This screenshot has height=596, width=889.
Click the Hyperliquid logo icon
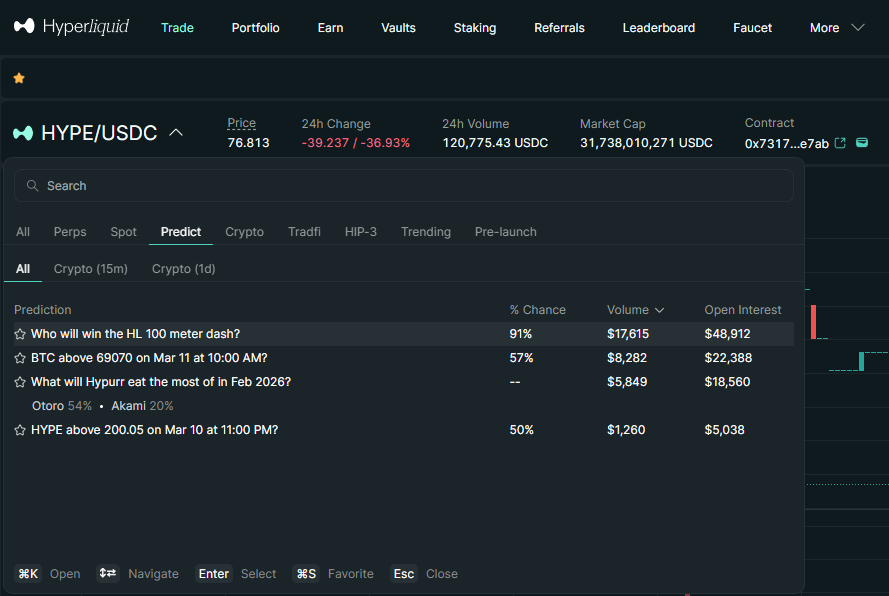pos(24,26)
